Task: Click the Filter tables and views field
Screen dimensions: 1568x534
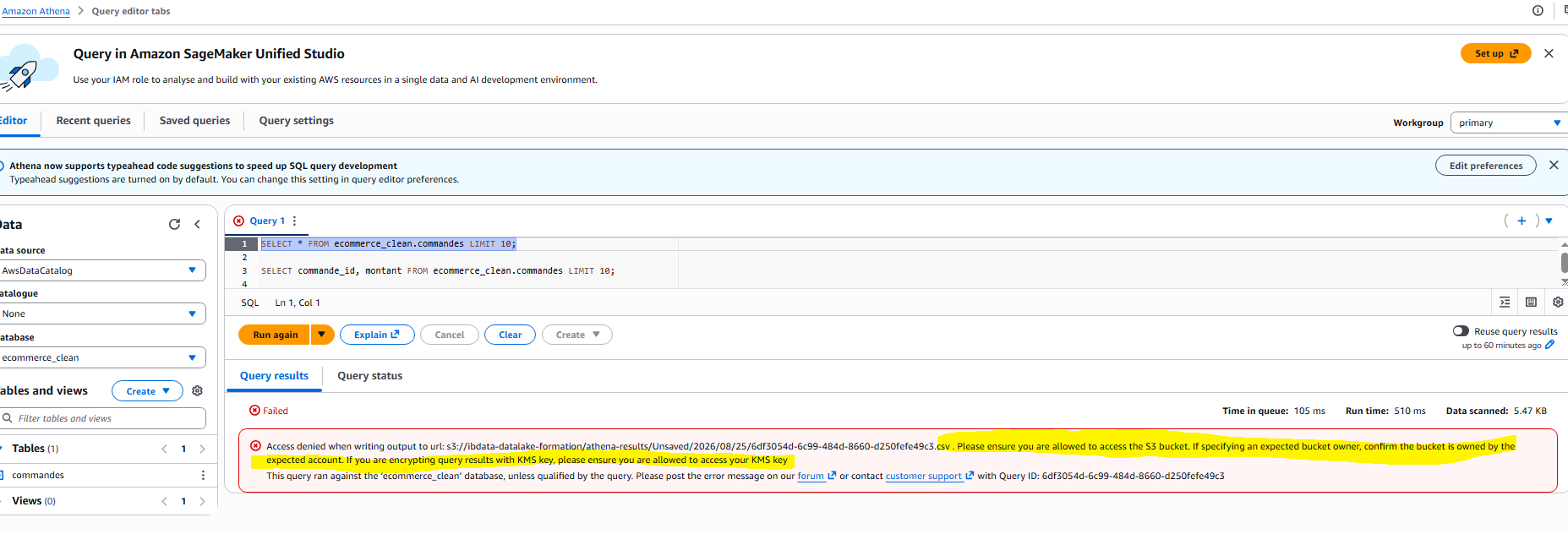Action: (x=102, y=418)
